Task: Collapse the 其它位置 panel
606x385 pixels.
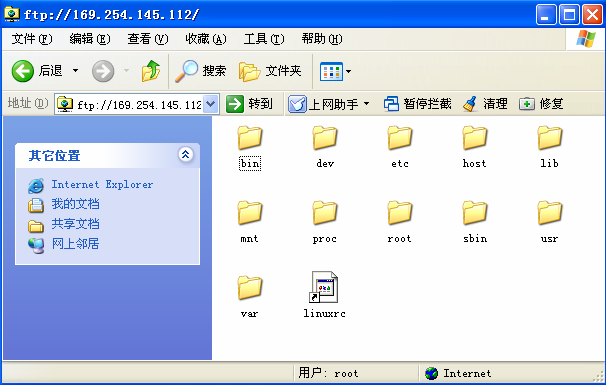Action: coord(186,155)
